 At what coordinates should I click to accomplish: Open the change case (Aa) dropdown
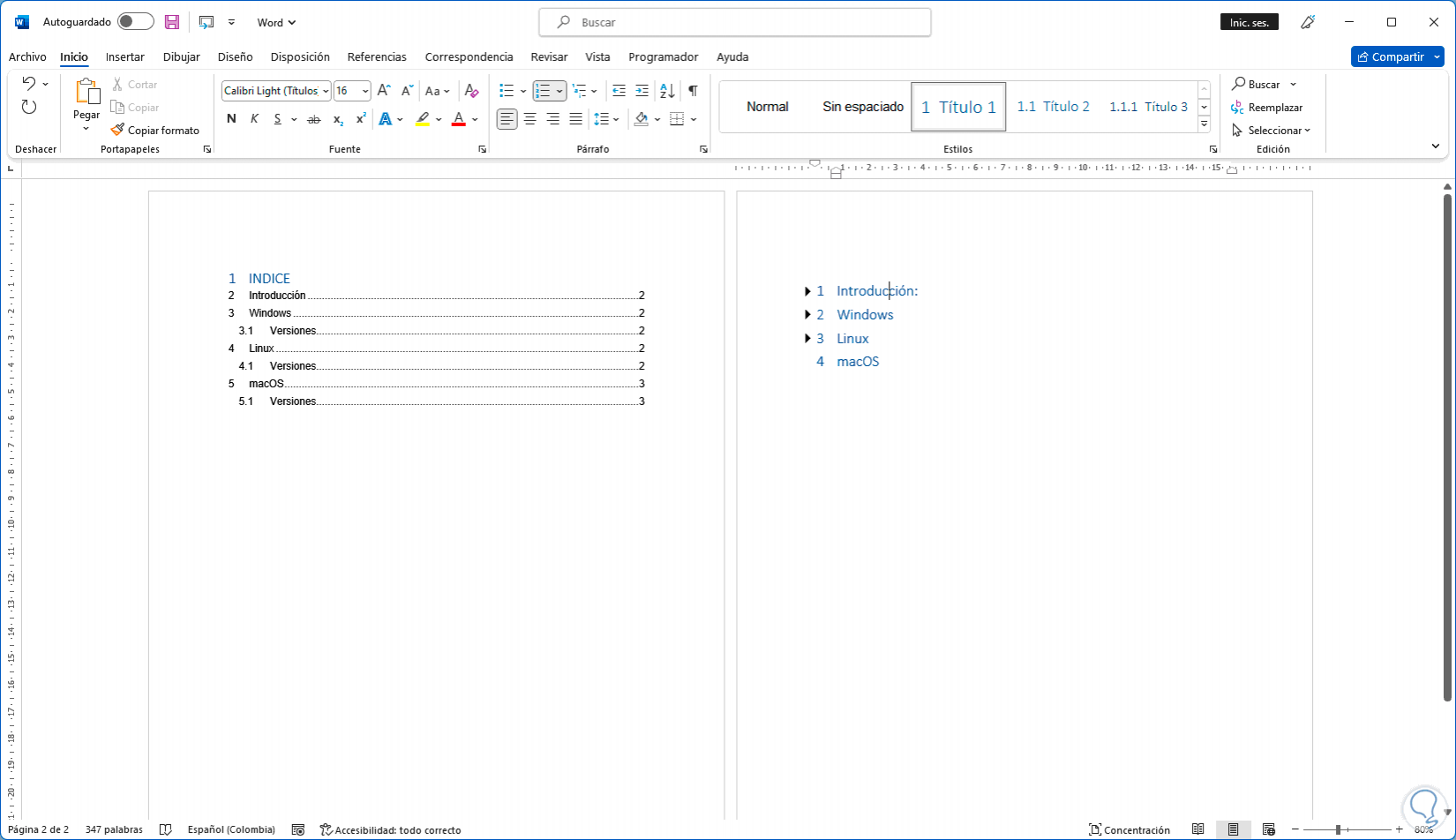tap(438, 90)
